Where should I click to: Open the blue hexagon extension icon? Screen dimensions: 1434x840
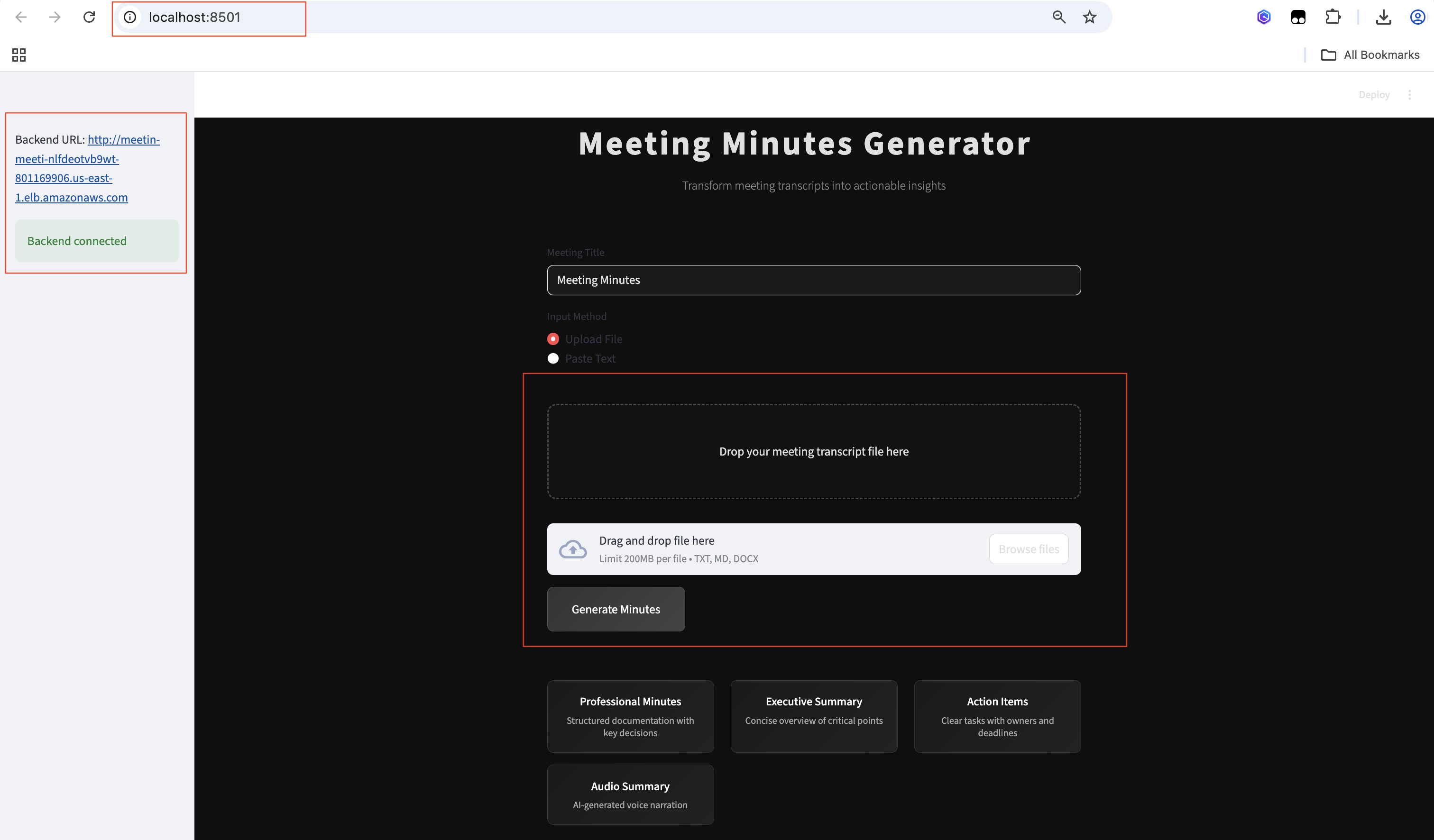click(1264, 17)
